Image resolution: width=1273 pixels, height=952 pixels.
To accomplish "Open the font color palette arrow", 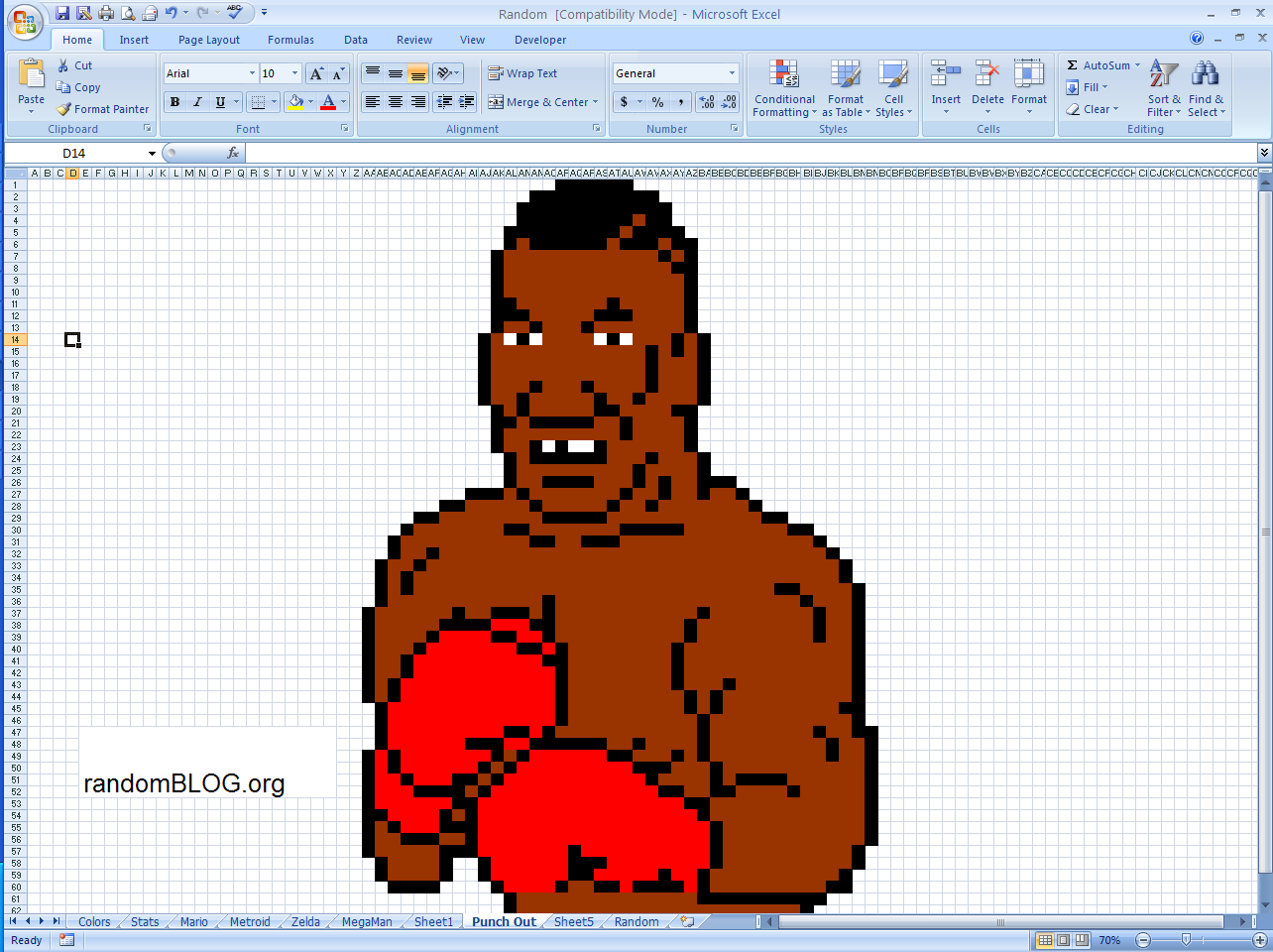I will click(343, 102).
